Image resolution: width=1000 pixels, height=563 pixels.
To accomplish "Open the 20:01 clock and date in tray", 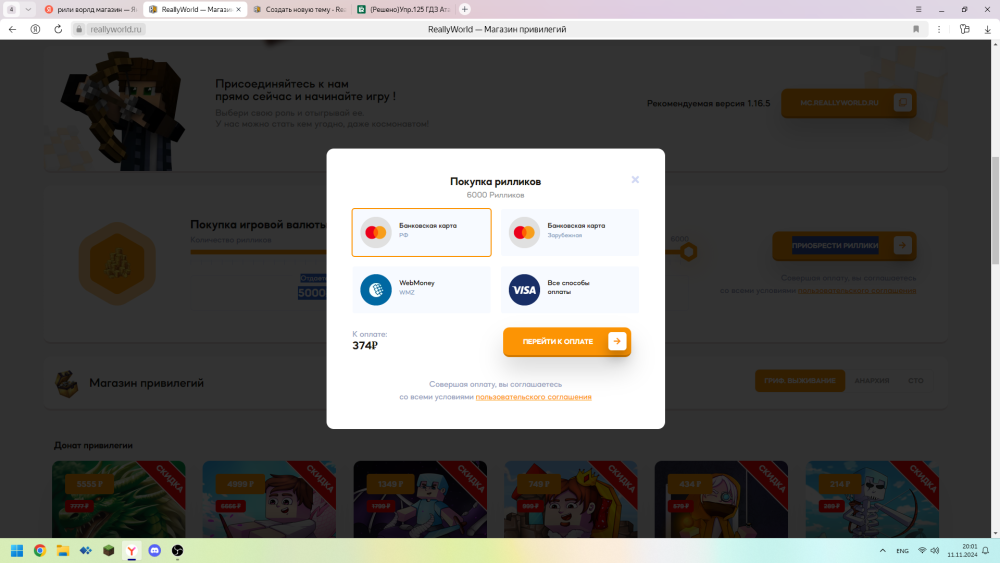I will 962,551.
